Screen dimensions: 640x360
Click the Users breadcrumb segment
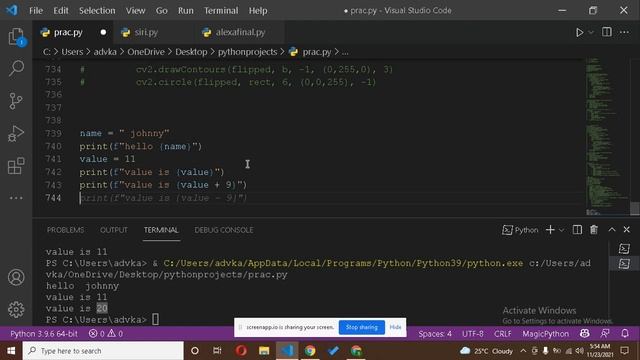[72, 52]
